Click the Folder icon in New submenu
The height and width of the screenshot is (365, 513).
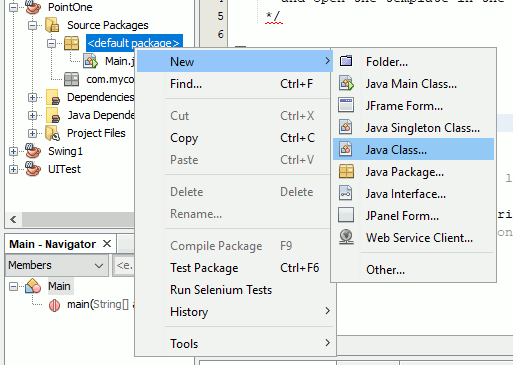346,61
